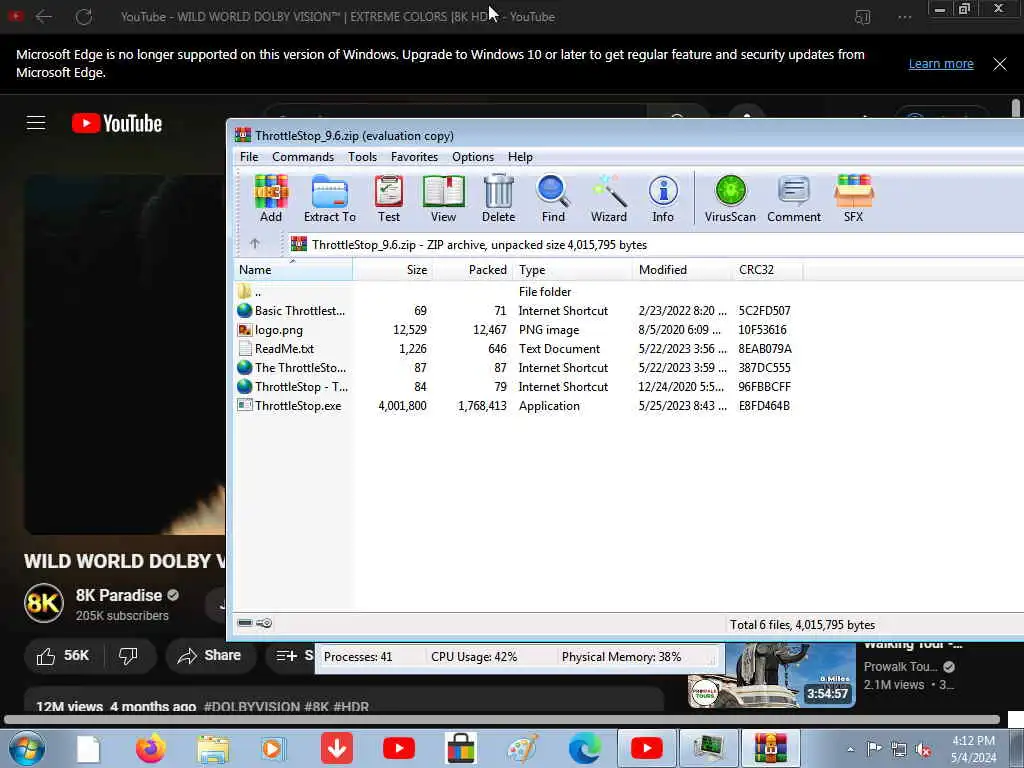
Task: Click the Add toolbar icon in WinRAR
Action: coord(271,199)
